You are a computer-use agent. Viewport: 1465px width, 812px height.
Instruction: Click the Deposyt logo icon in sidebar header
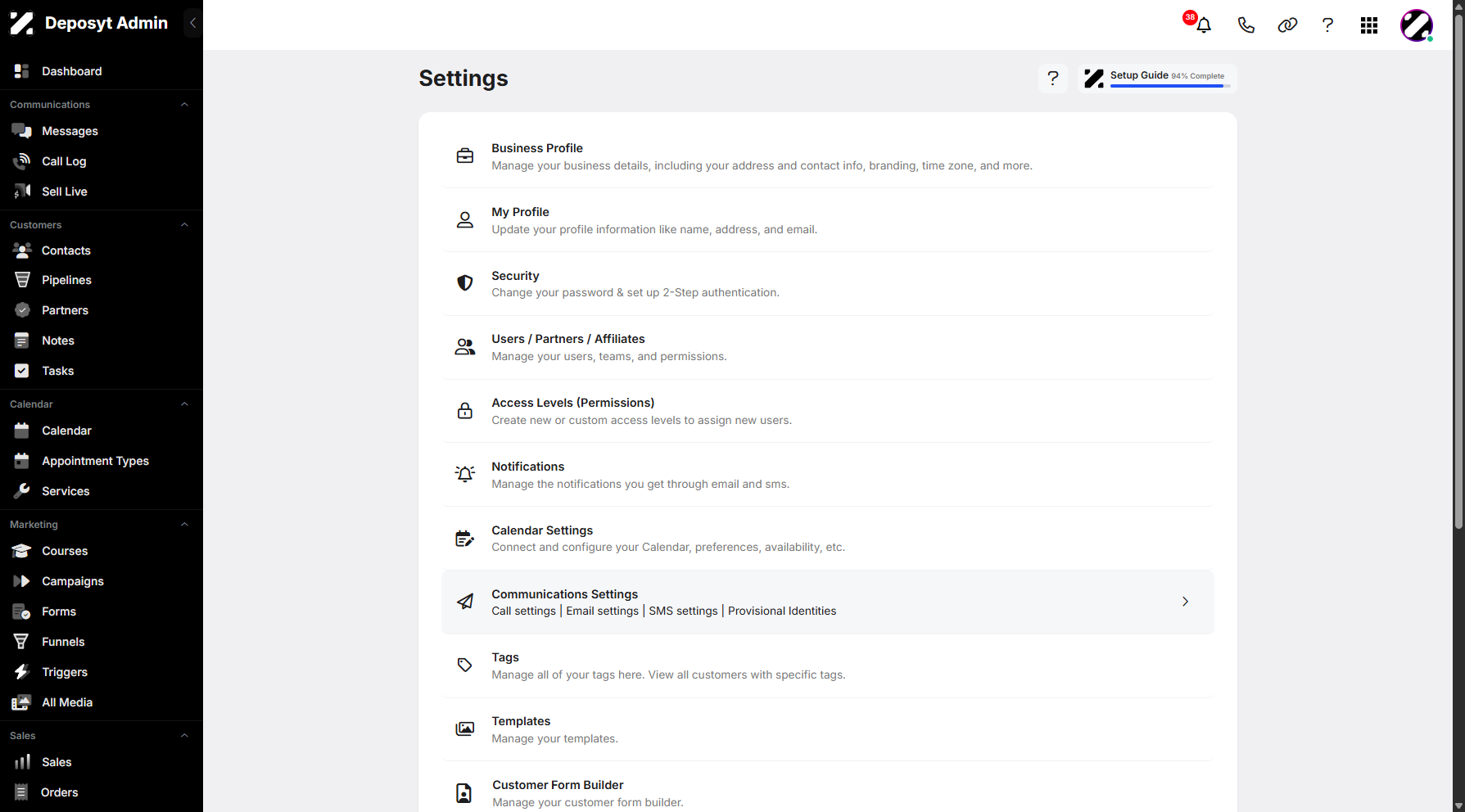[22, 23]
